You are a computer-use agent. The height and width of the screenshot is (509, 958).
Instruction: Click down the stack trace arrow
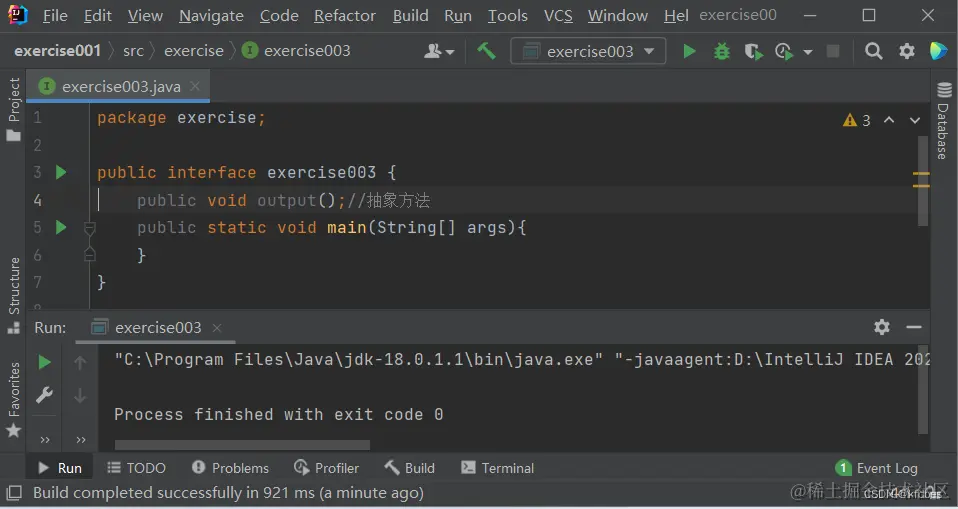coord(80,396)
